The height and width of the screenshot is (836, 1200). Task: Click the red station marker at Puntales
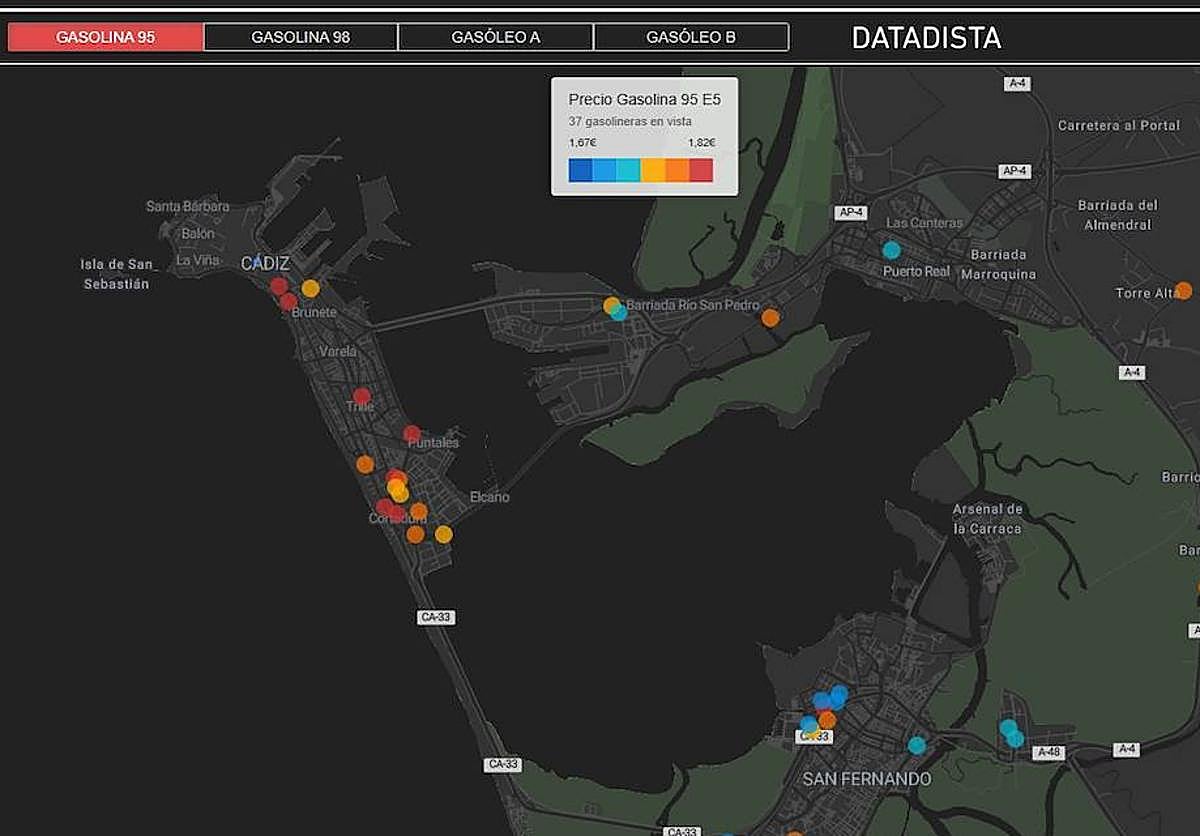coord(412,433)
